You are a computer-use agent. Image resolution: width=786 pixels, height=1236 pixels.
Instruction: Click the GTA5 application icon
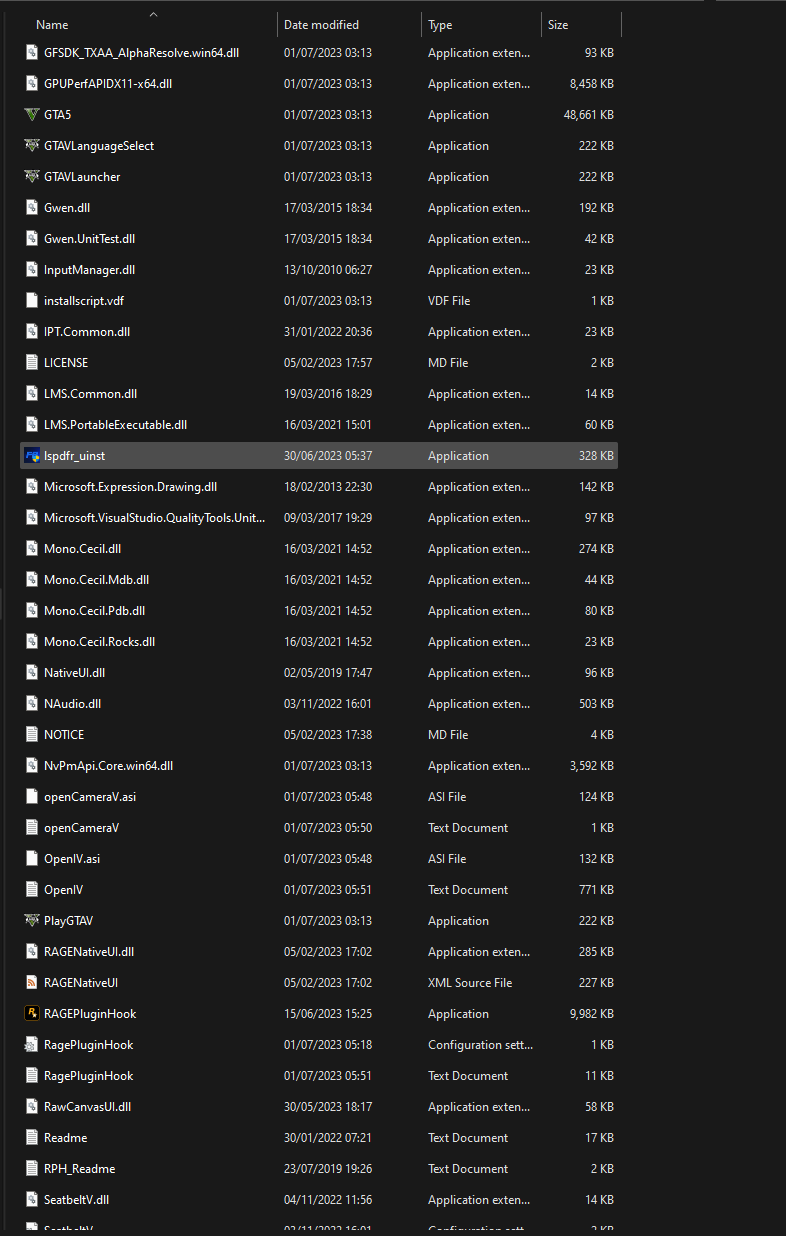coord(32,115)
